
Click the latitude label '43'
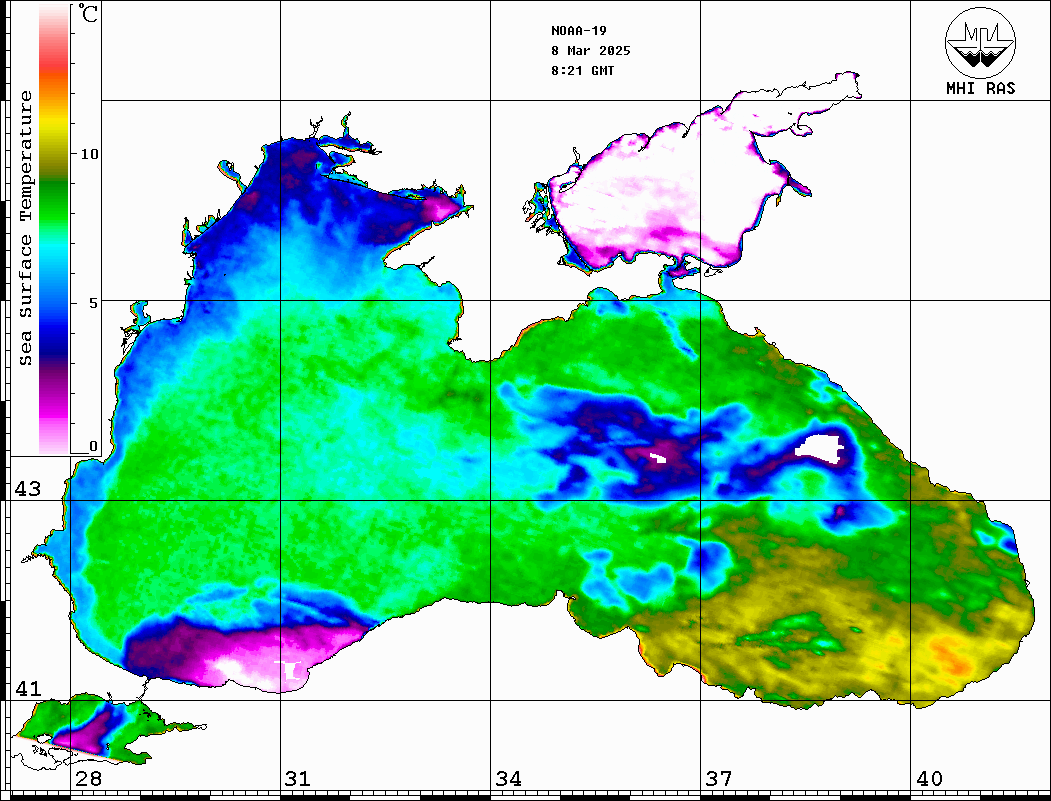click(28, 489)
